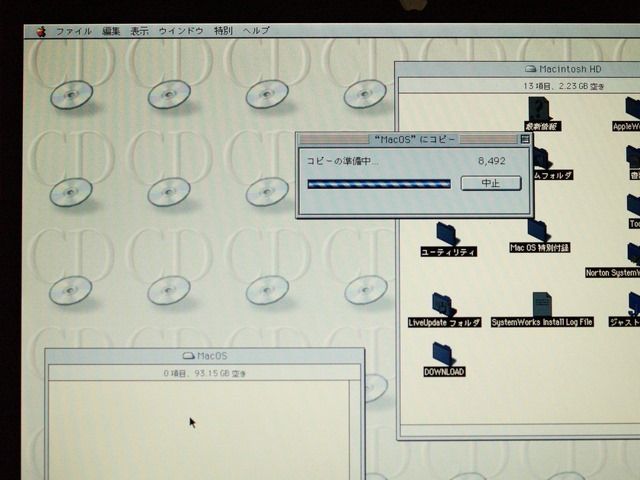The width and height of the screenshot is (640, 480).
Task: Click the Macintosh HD window title bar
Action: 517,69
